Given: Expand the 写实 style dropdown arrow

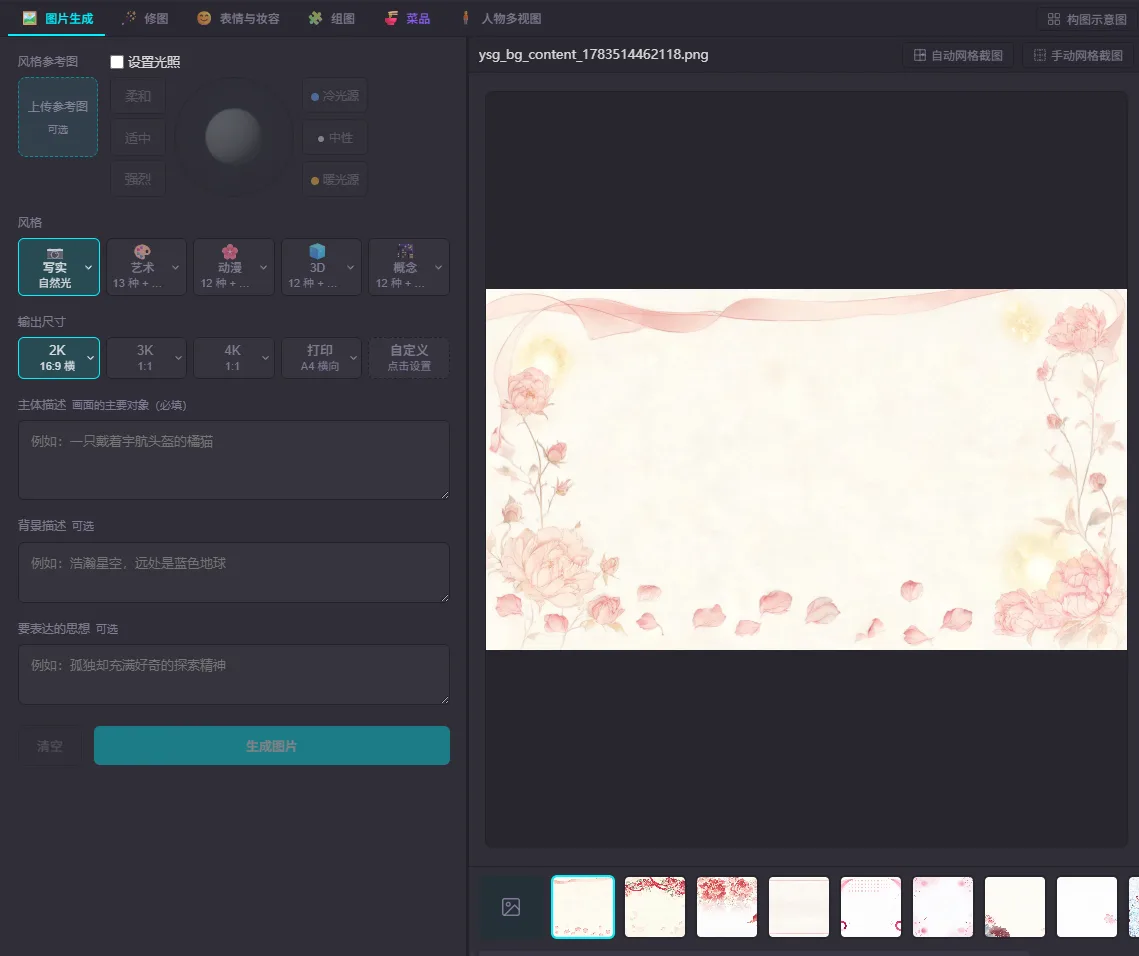Looking at the screenshot, I should pyautogui.click(x=89, y=267).
